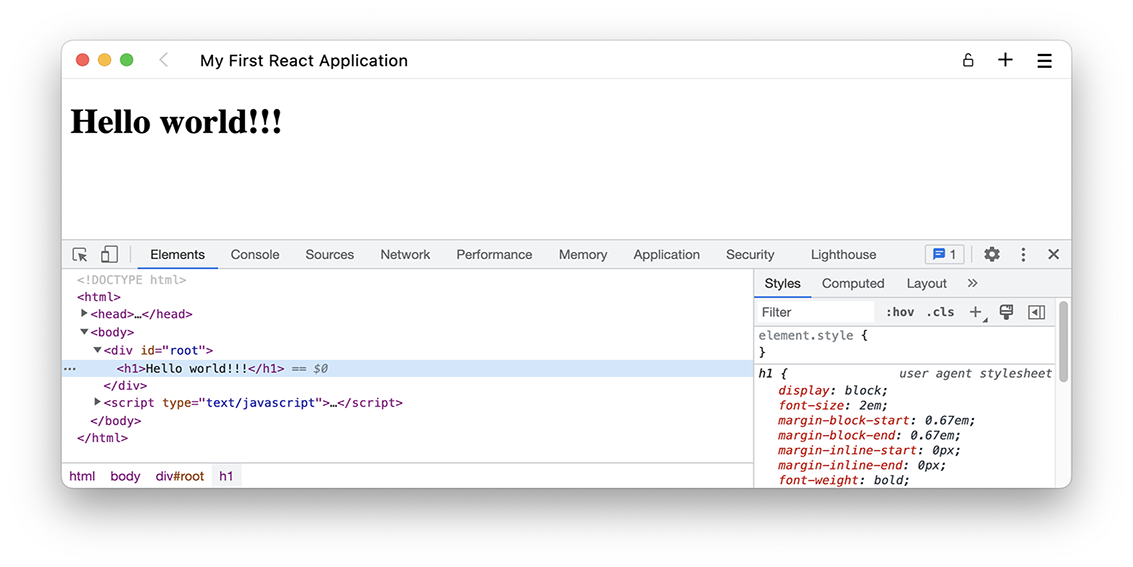This screenshot has height=567, width=1133.
Task: Switch to the Console tab
Action: tap(255, 255)
